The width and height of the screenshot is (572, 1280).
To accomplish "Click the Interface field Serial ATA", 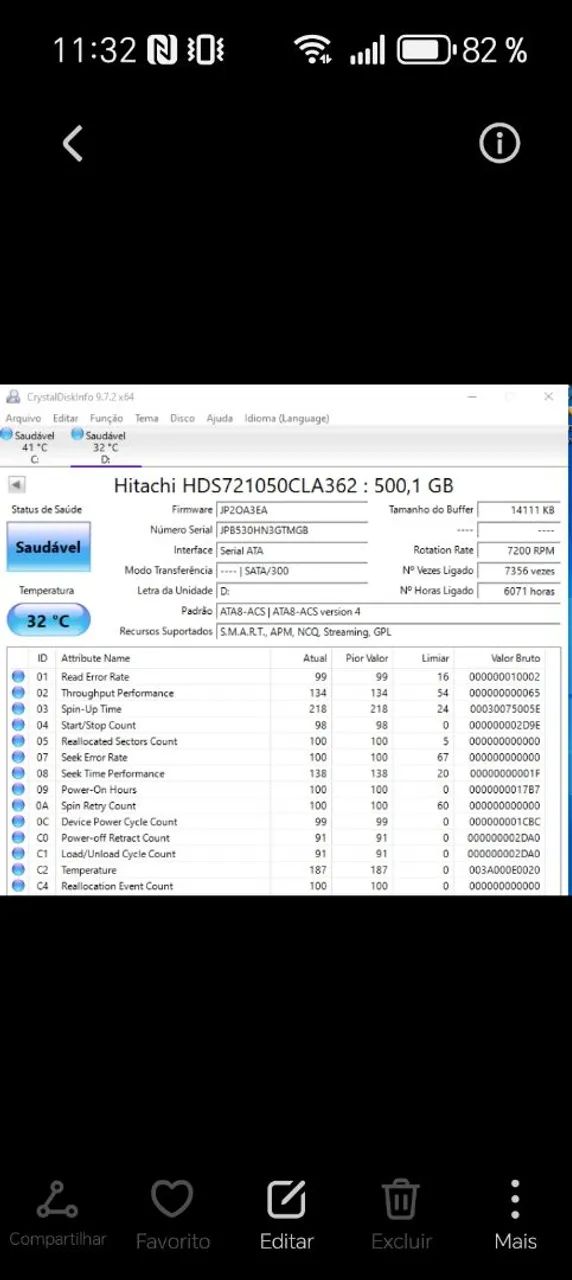I will (x=292, y=550).
